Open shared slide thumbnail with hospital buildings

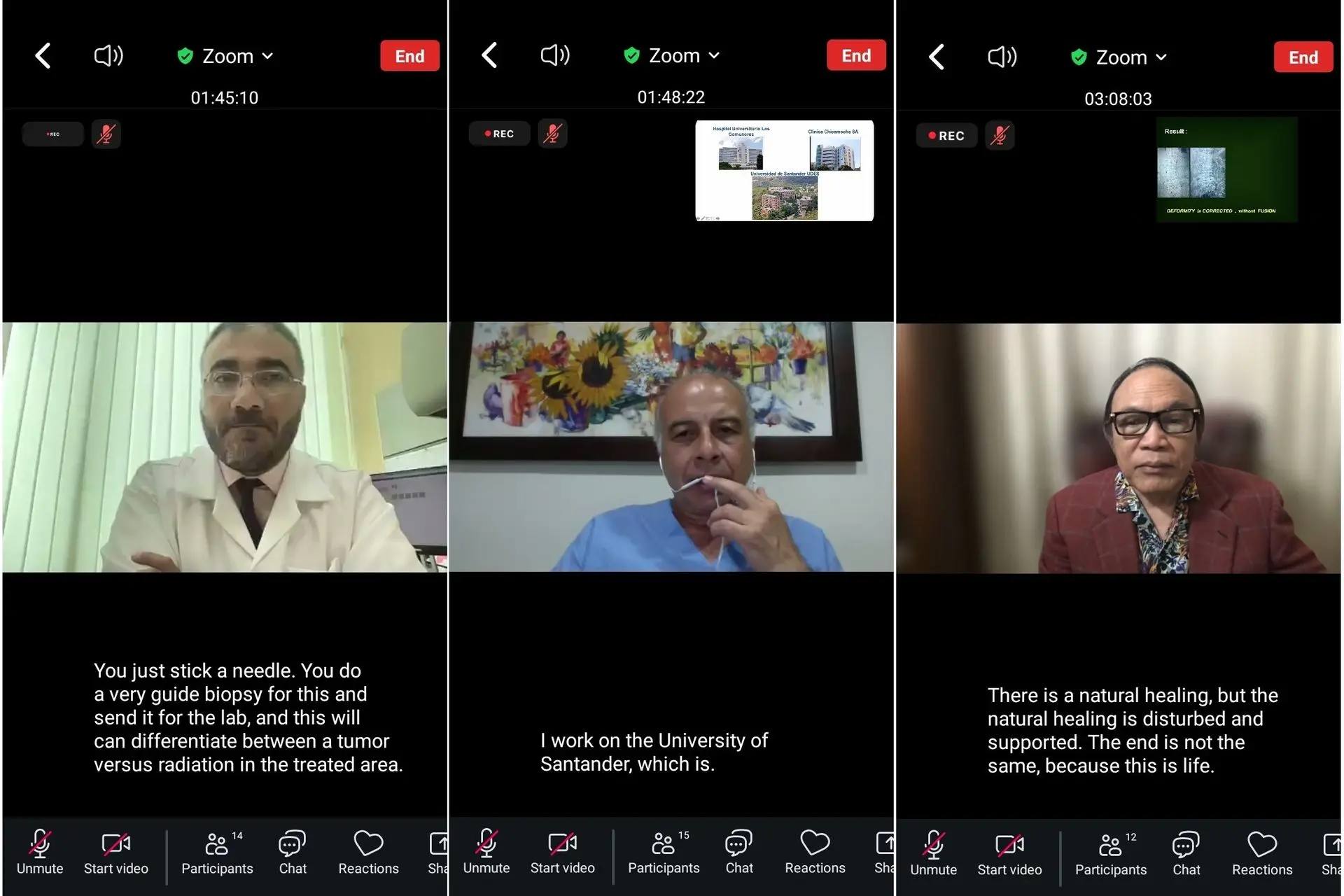pyautogui.click(x=784, y=171)
